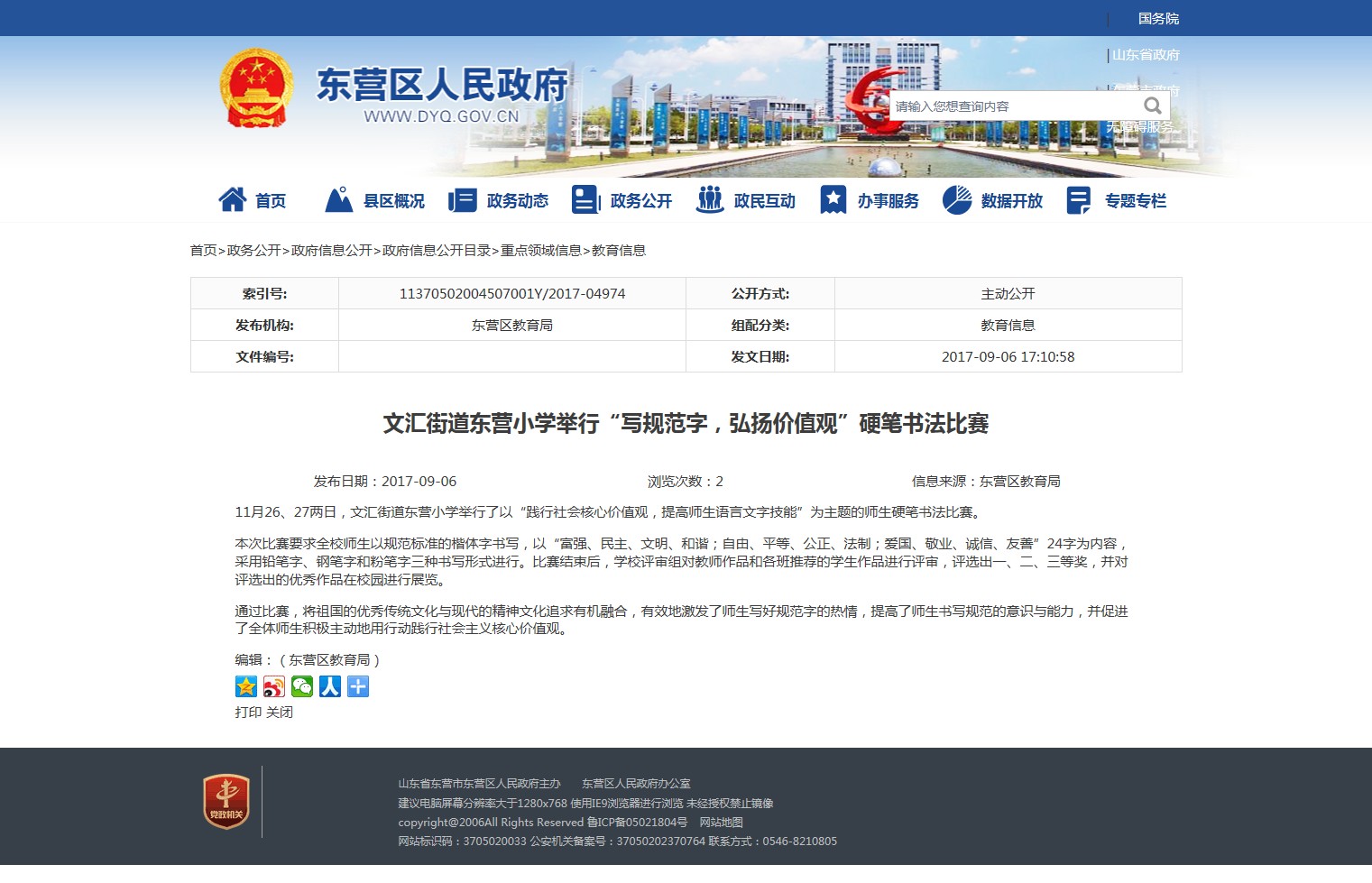The image size is (1372, 883).
Task: Share article via WeChat icon
Action: [x=302, y=686]
